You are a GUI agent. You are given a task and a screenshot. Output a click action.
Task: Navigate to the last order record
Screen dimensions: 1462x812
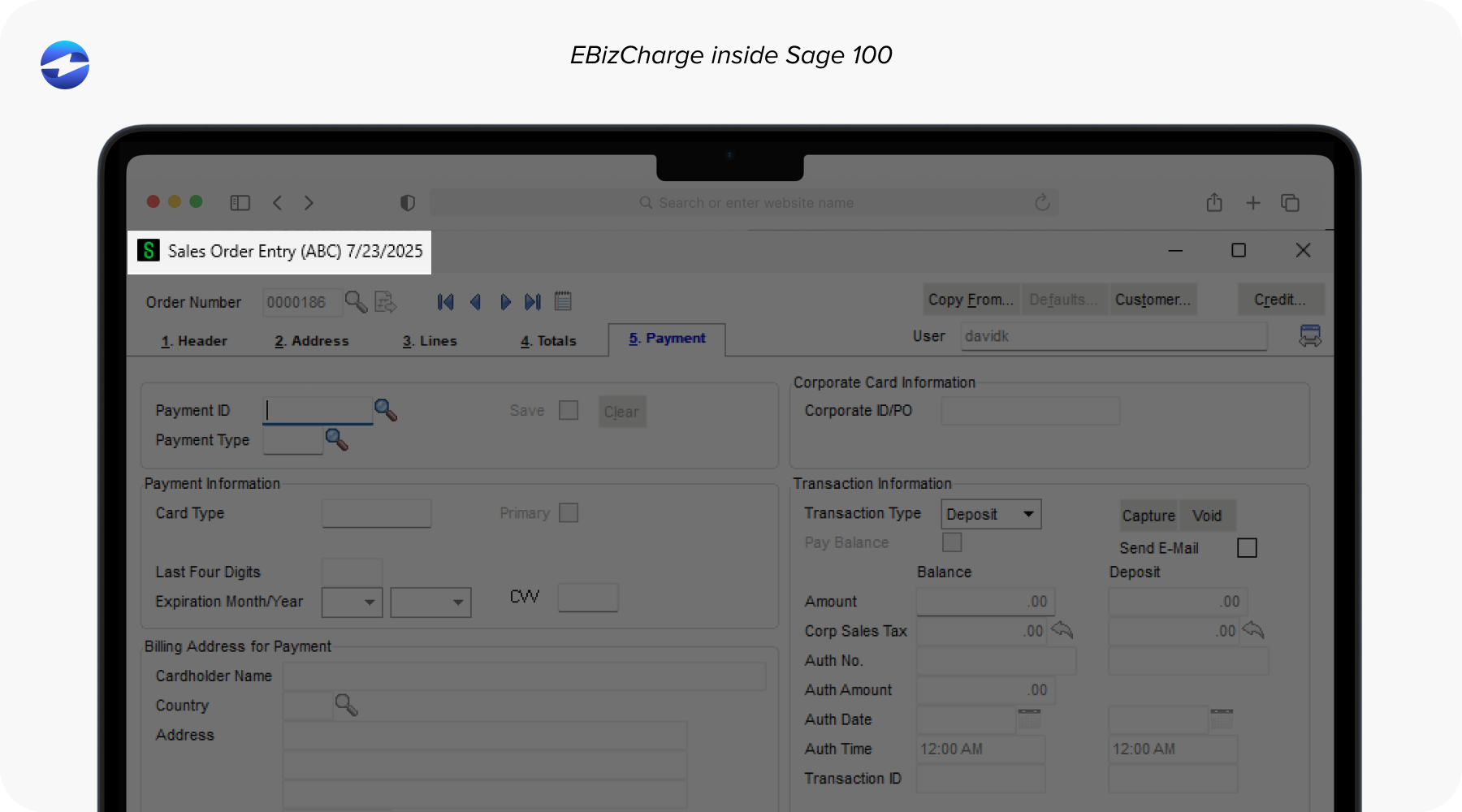(533, 301)
